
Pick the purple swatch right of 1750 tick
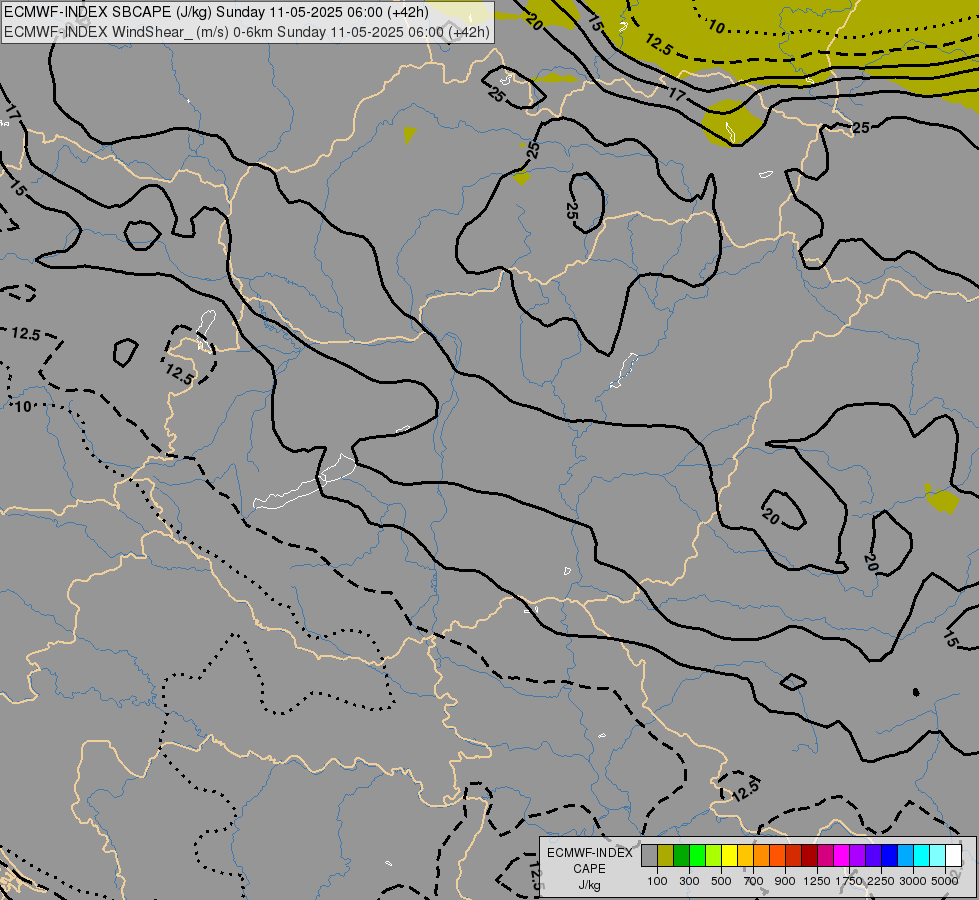point(857,856)
